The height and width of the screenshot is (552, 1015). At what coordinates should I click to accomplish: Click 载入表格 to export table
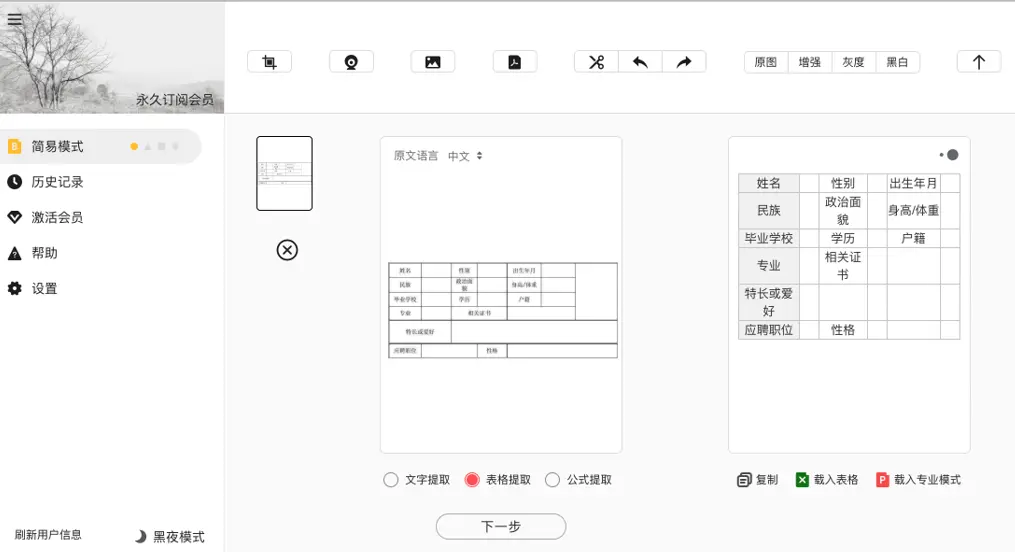[827, 480]
